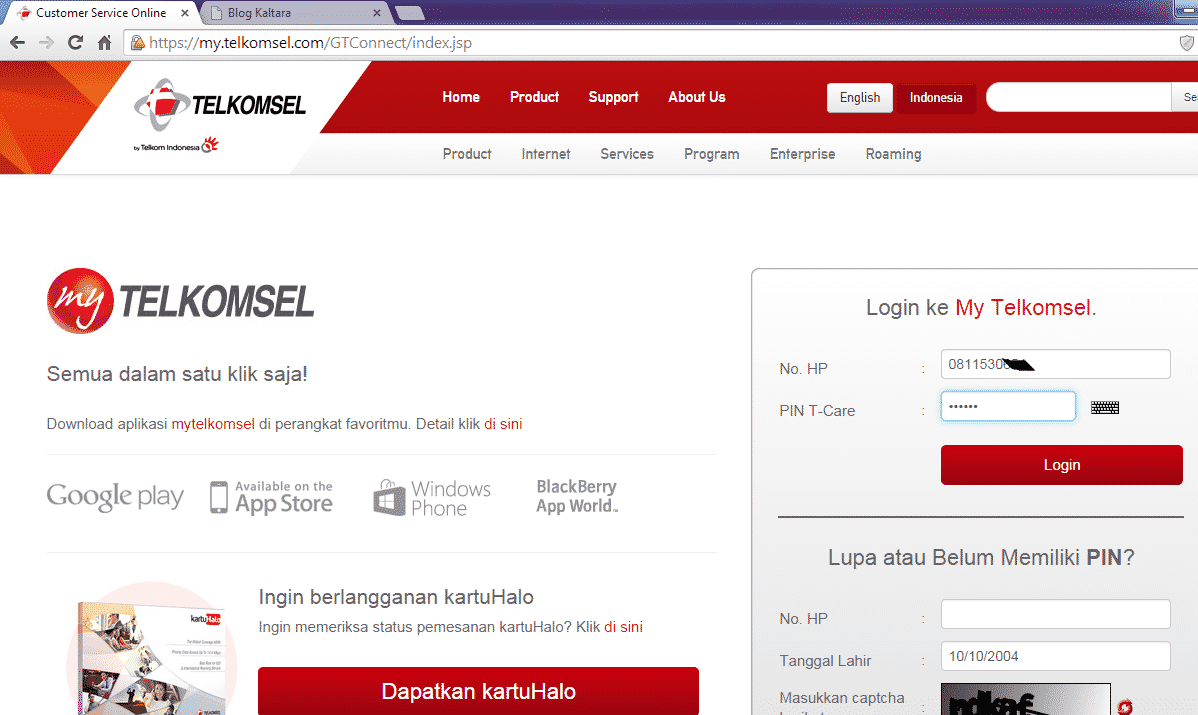Click the PIN T-Care password field
The image size is (1198, 715).
pos(1008,406)
